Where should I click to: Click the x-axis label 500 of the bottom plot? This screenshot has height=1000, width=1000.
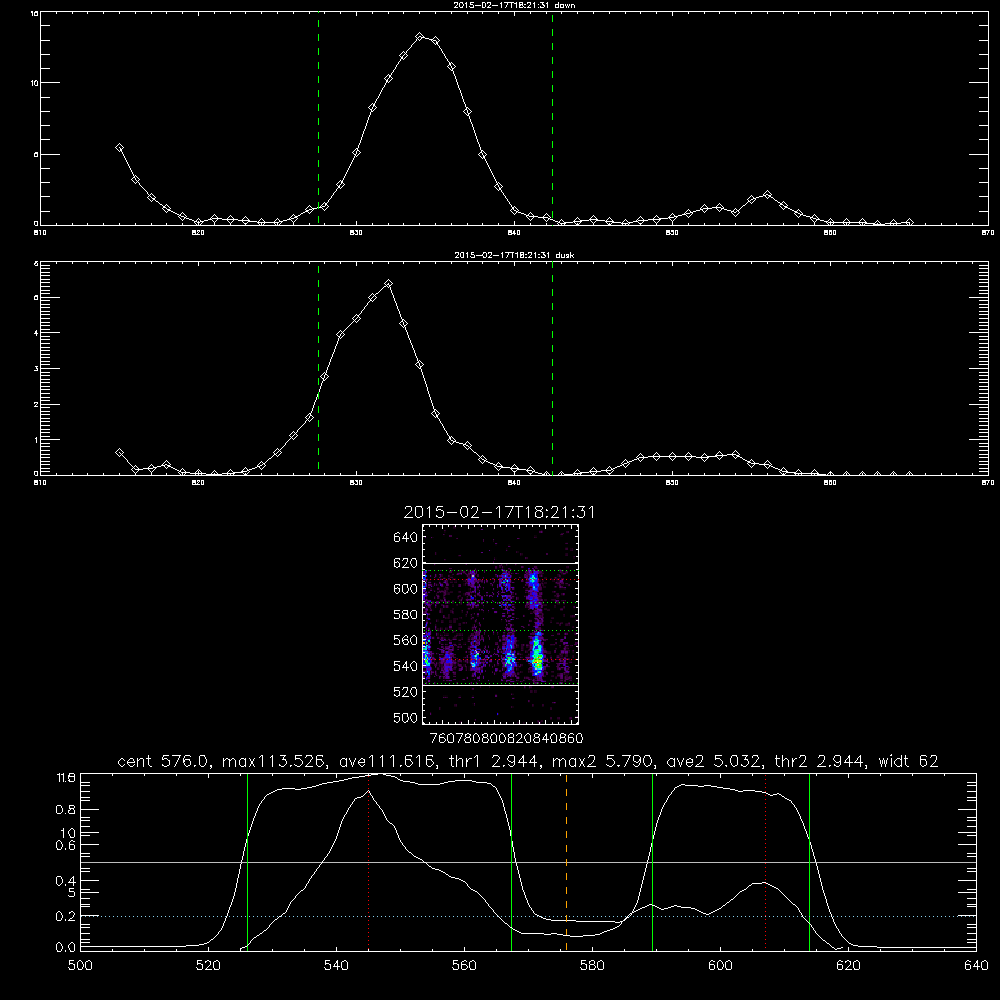click(80, 966)
